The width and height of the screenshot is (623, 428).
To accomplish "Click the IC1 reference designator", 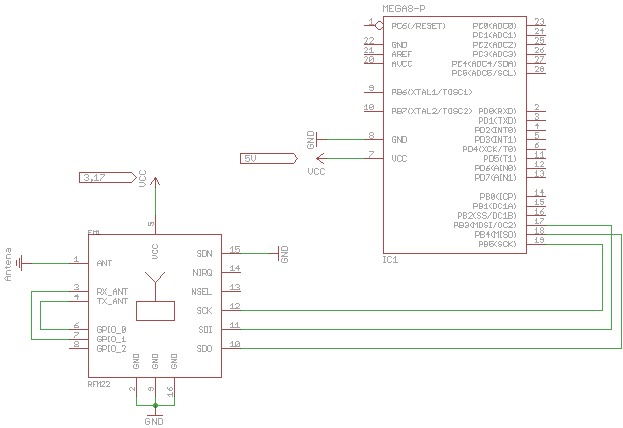I will tap(390, 260).
